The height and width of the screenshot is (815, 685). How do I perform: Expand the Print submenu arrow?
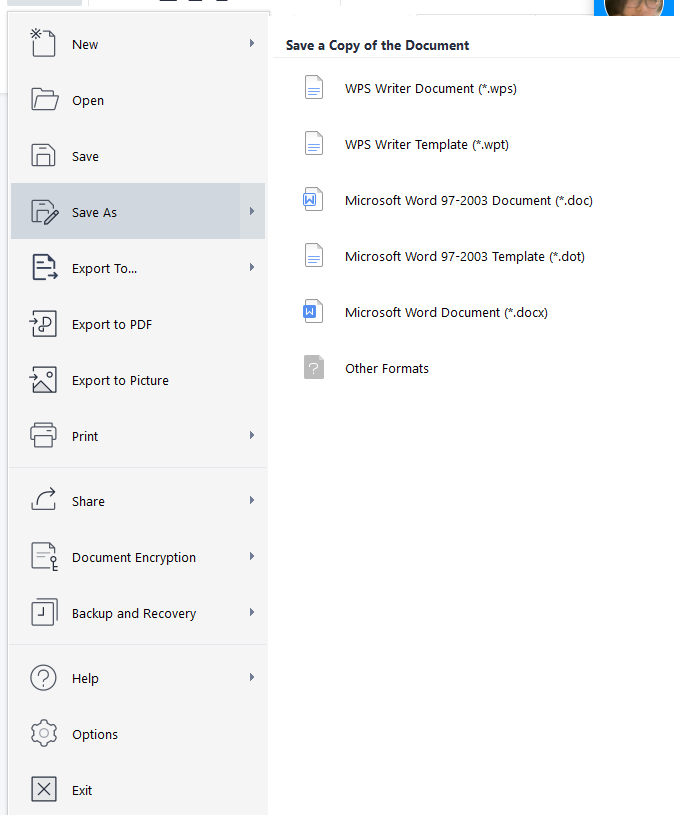point(252,436)
